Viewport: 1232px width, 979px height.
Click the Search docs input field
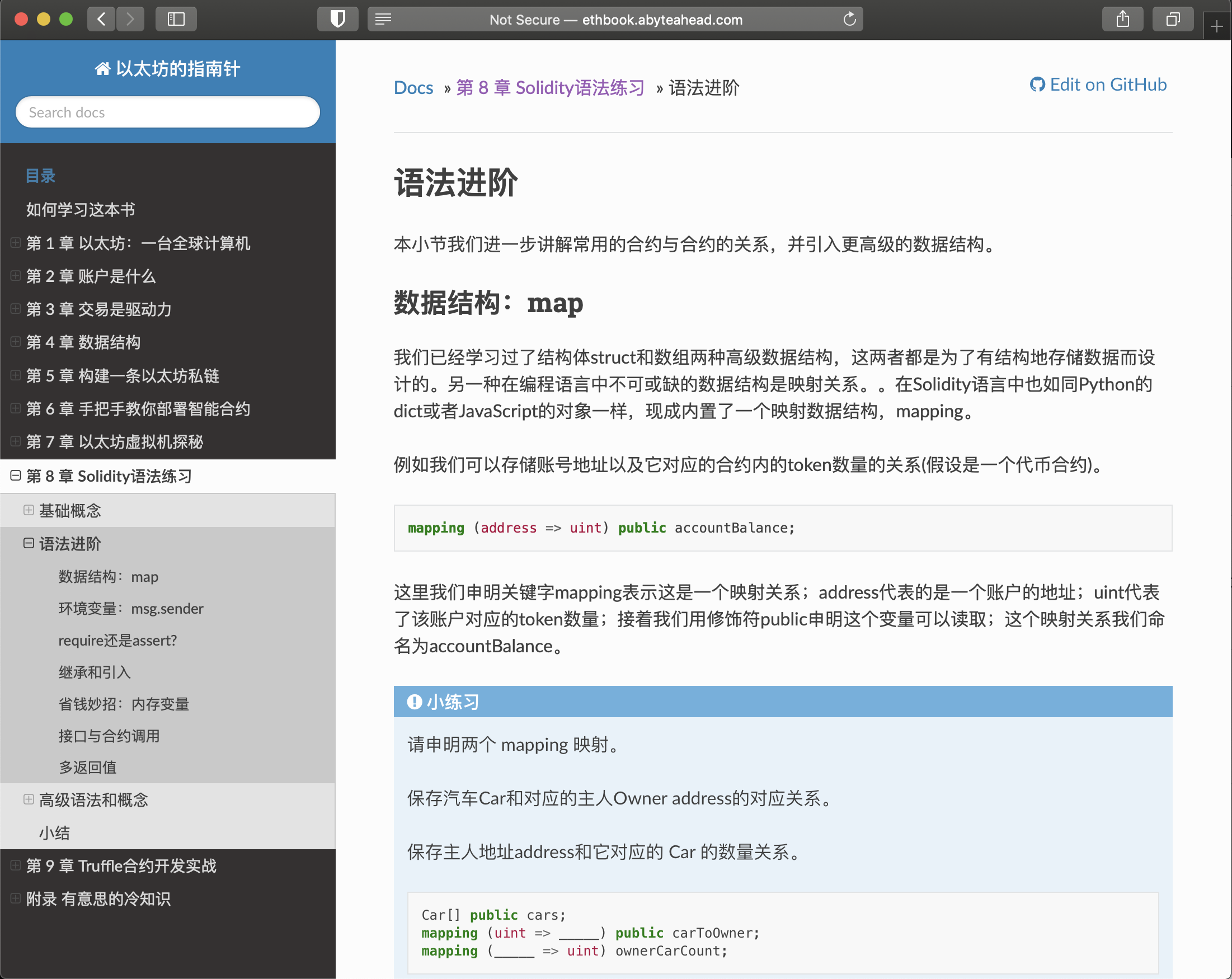[167, 112]
